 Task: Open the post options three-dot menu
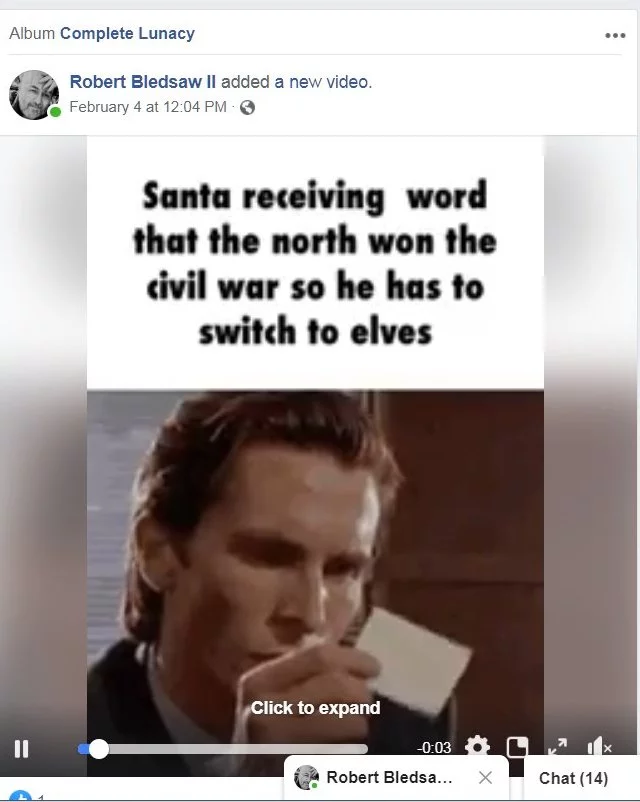(x=615, y=35)
